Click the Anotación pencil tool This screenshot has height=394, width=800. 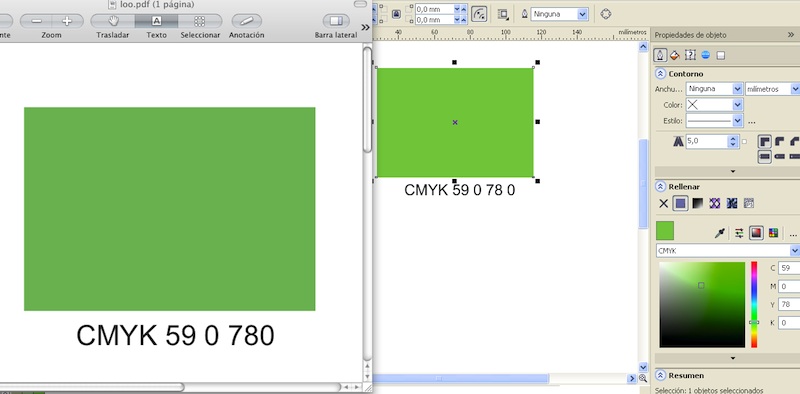tap(246, 21)
